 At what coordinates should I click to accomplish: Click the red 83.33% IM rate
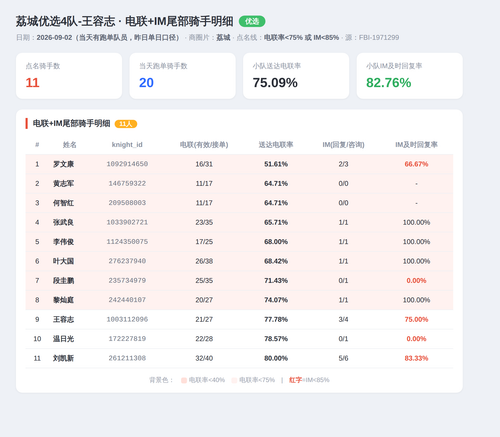[x=416, y=358]
